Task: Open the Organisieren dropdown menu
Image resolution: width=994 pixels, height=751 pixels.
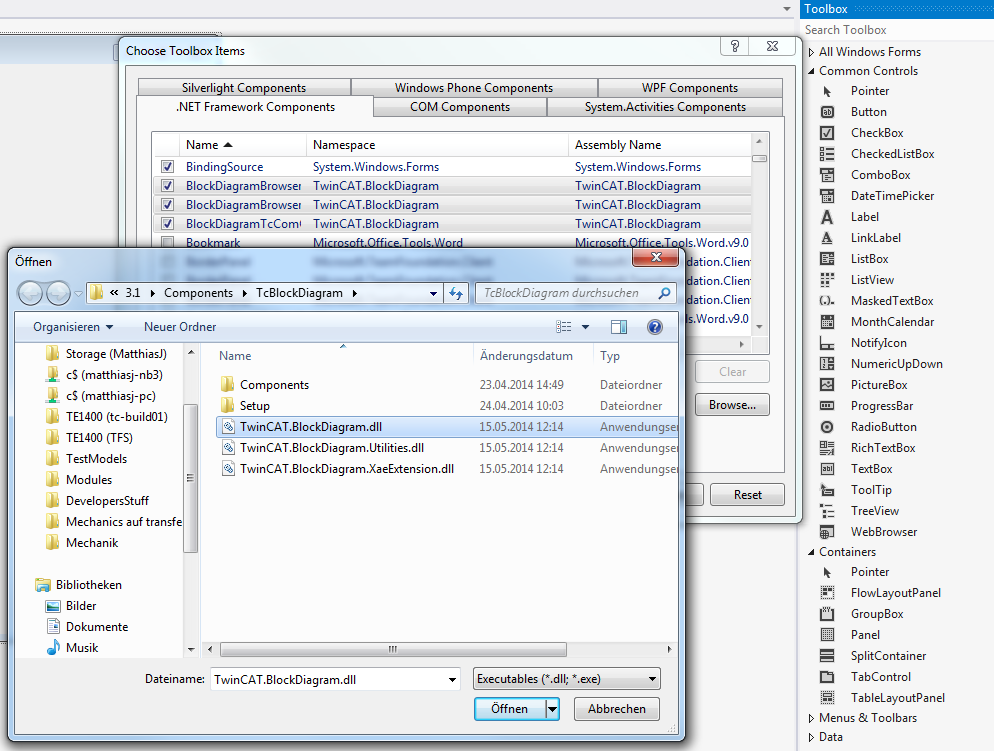Action: 73,327
